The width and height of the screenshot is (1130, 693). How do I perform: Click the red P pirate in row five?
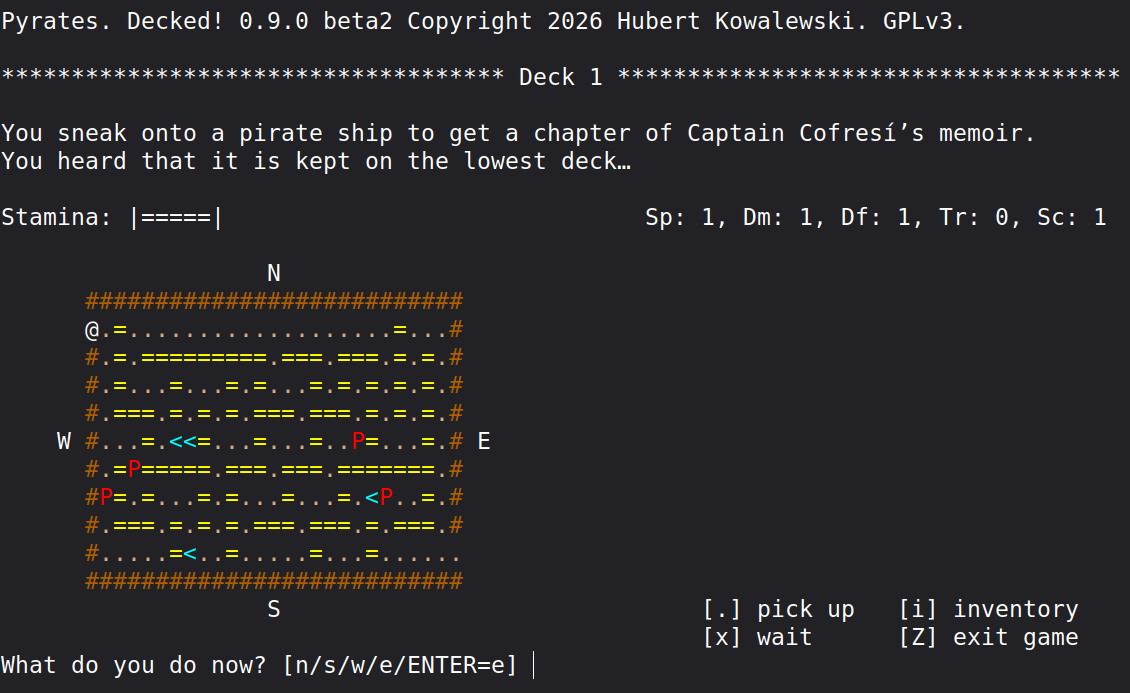(x=358, y=441)
